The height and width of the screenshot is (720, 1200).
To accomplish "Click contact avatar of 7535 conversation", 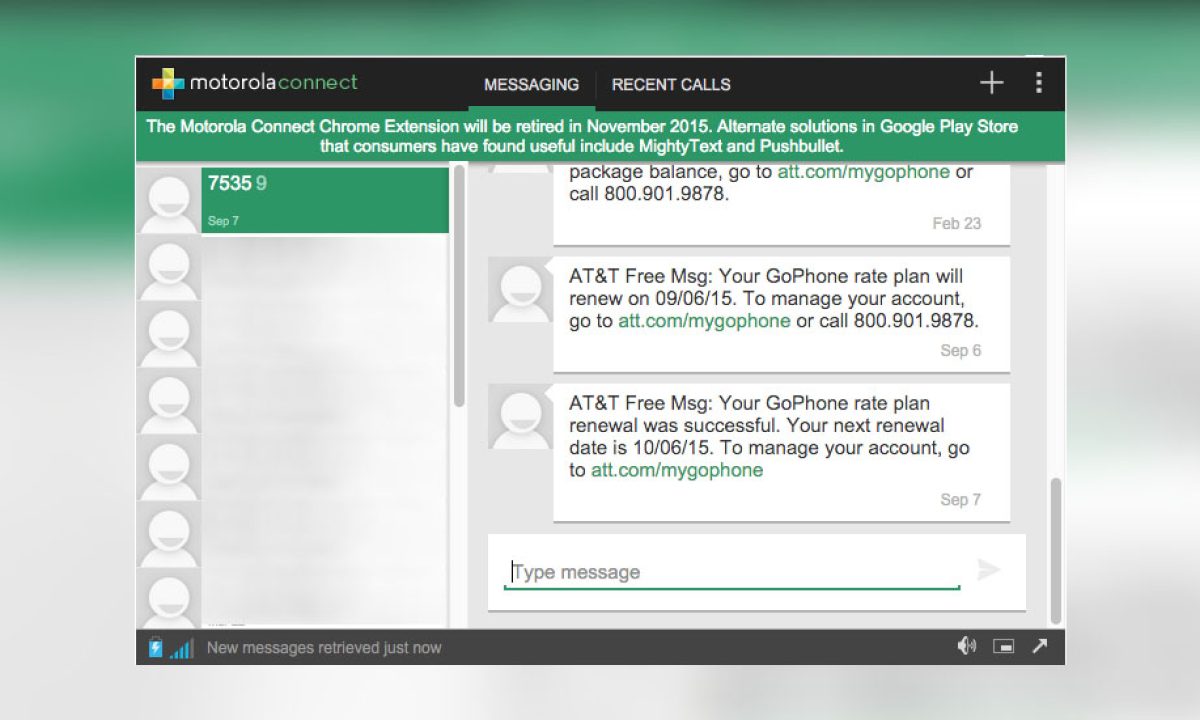I will [x=168, y=200].
